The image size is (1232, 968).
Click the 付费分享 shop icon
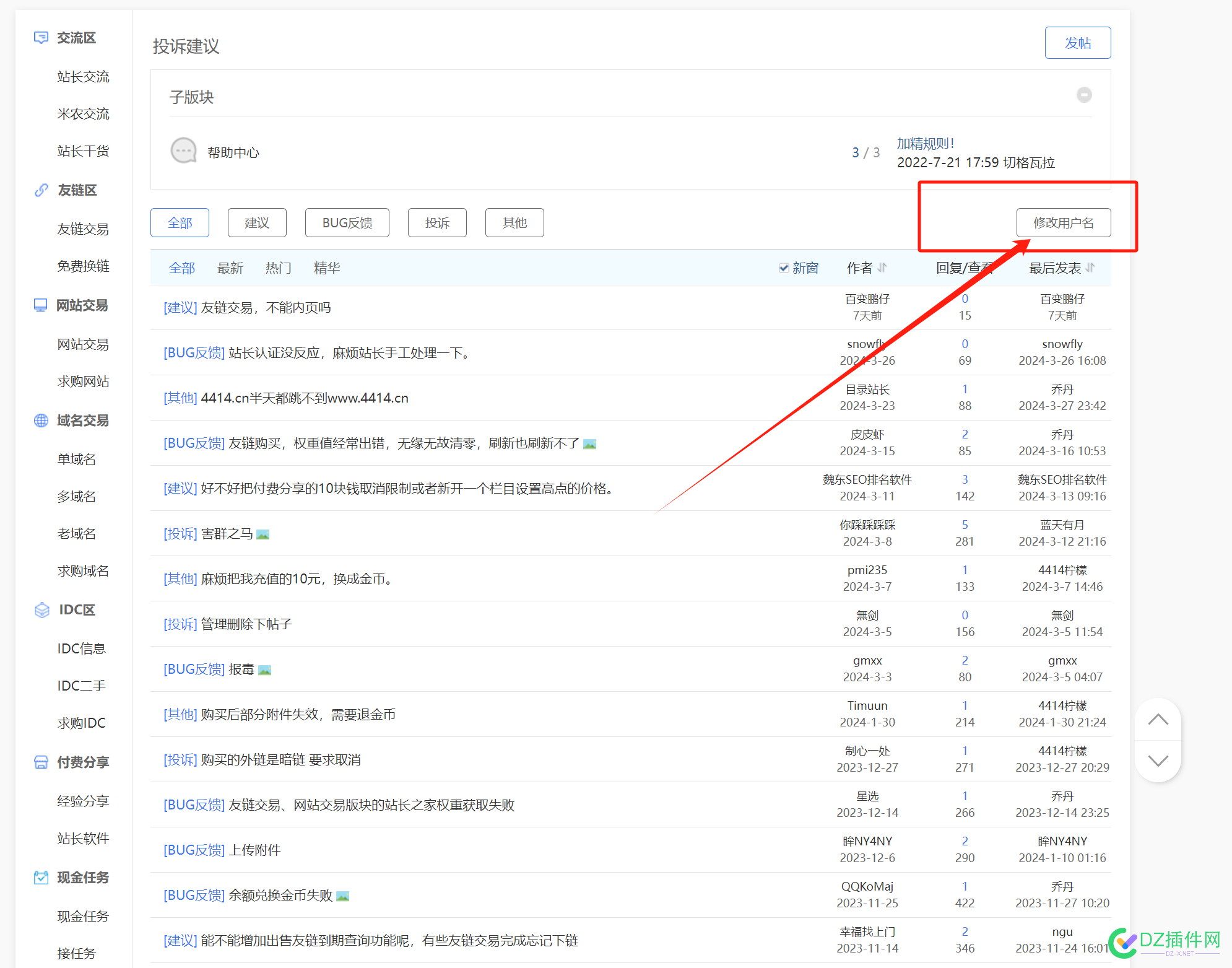click(41, 762)
